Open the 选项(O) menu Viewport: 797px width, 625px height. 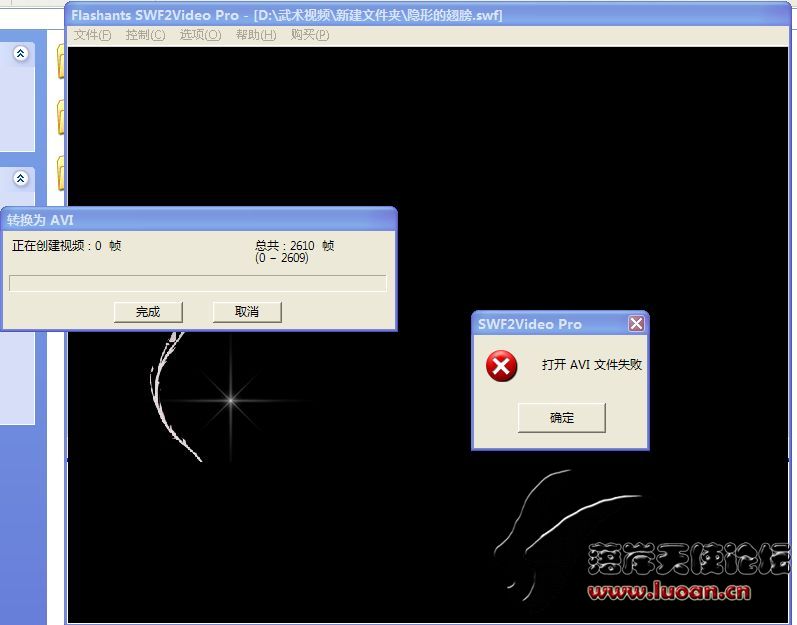200,35
